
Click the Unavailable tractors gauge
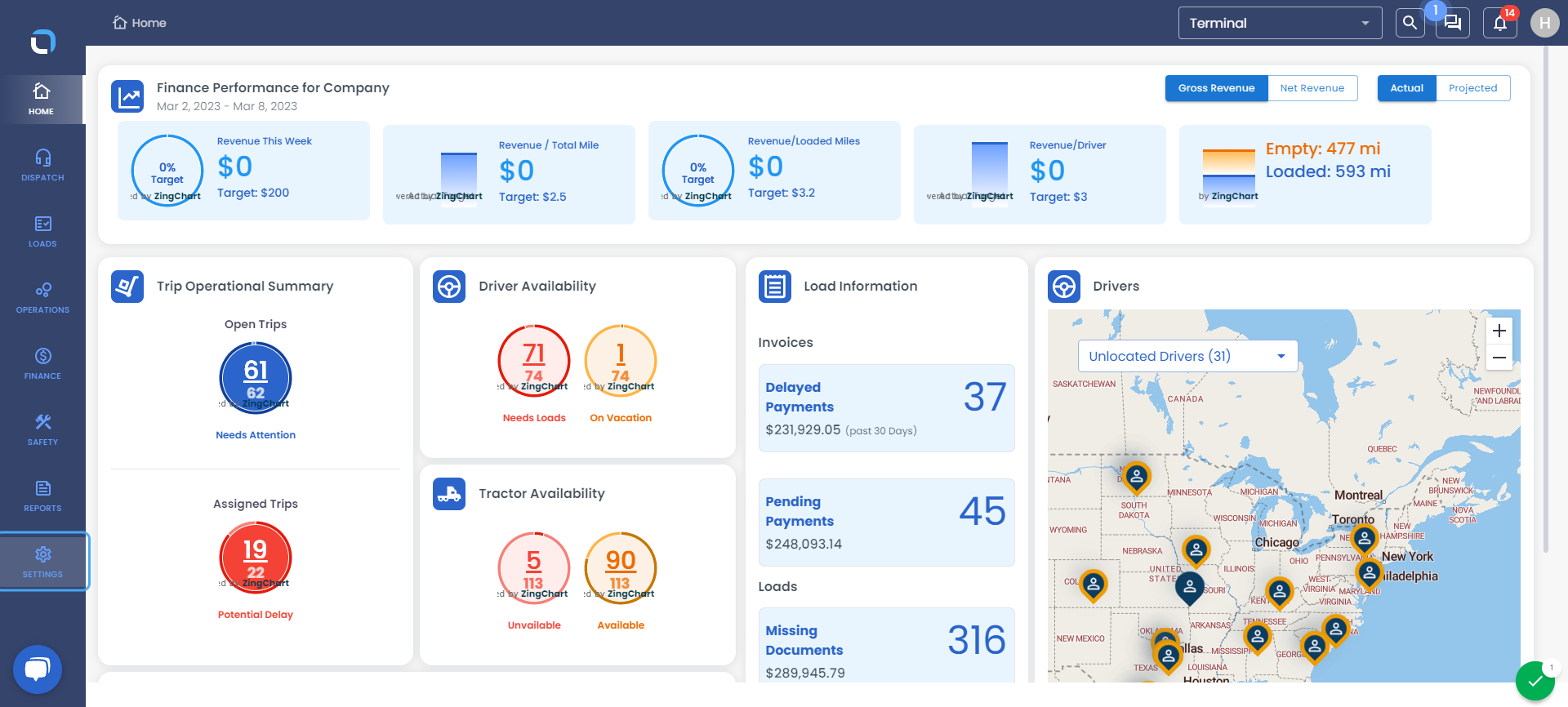[x=534, y=568]
